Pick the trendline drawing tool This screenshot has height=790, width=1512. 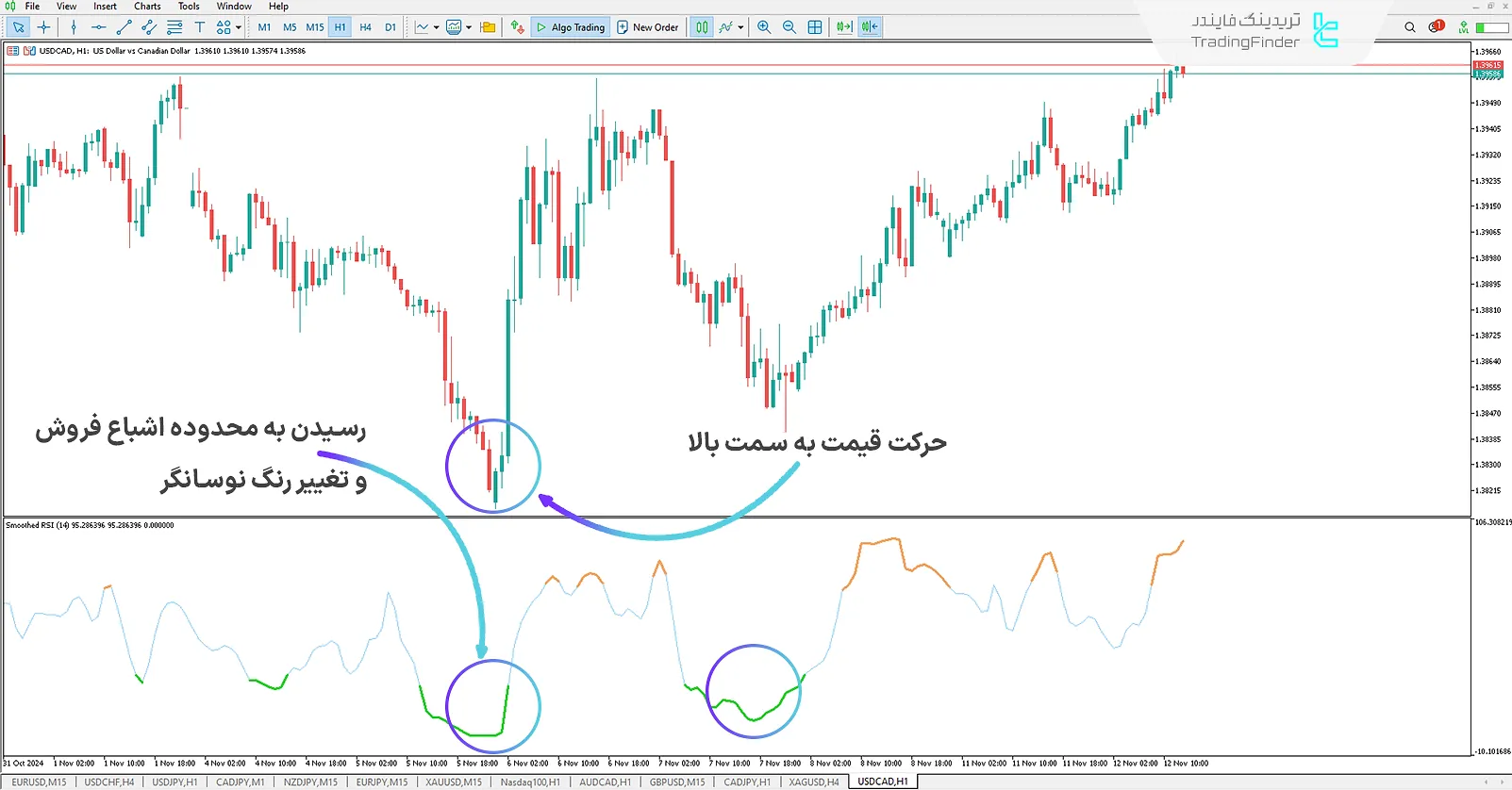pos(124,27)
